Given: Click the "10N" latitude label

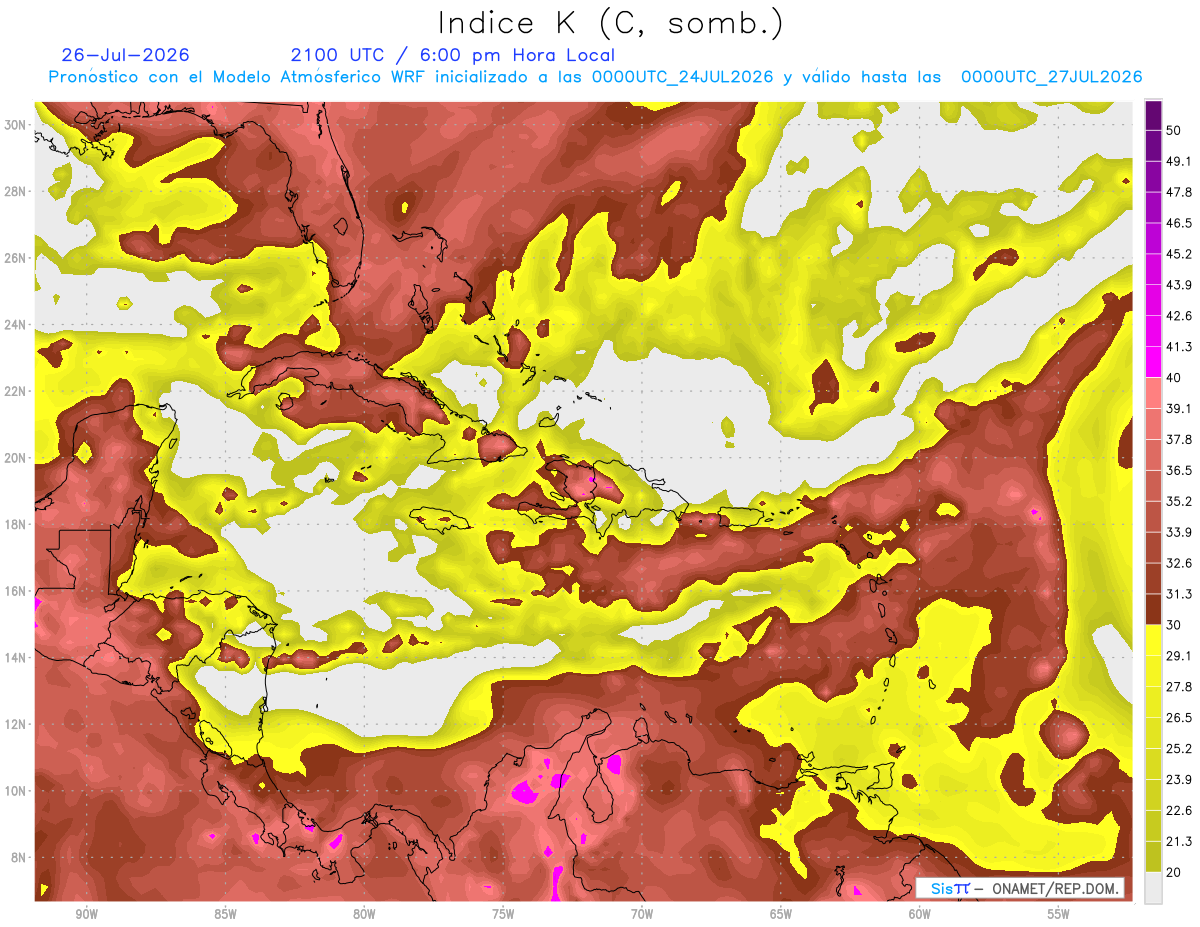Looking at the screenshot, I should (x=16, y=791).
